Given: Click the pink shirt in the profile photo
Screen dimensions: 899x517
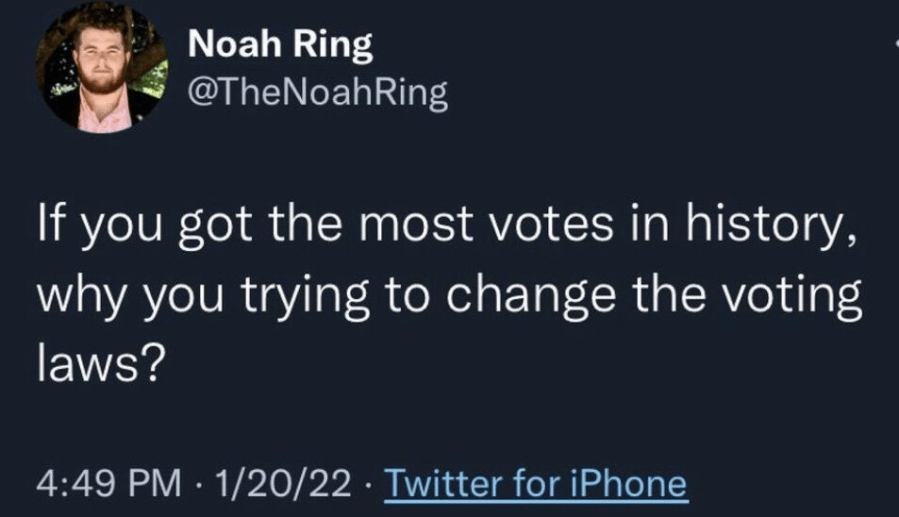Looking at the screenshot, I should point(104,115).
